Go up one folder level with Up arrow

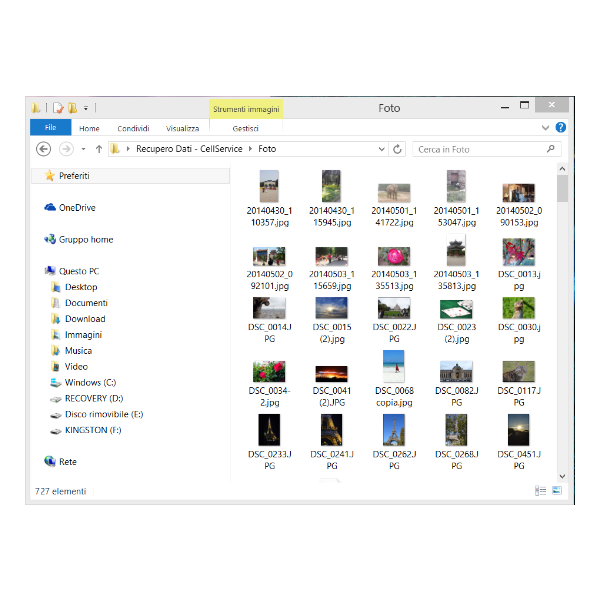(x=99, y=149)
